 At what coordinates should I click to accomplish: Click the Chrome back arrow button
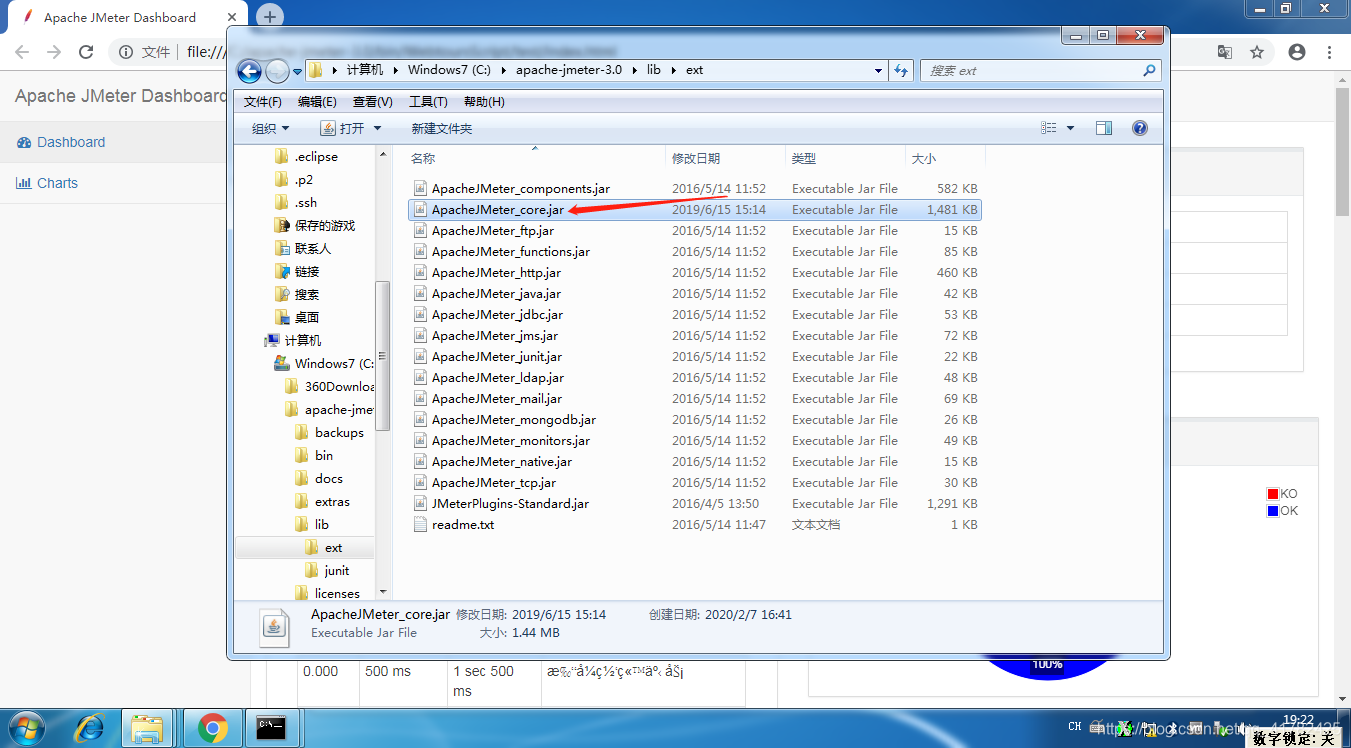tap(22, 52)
